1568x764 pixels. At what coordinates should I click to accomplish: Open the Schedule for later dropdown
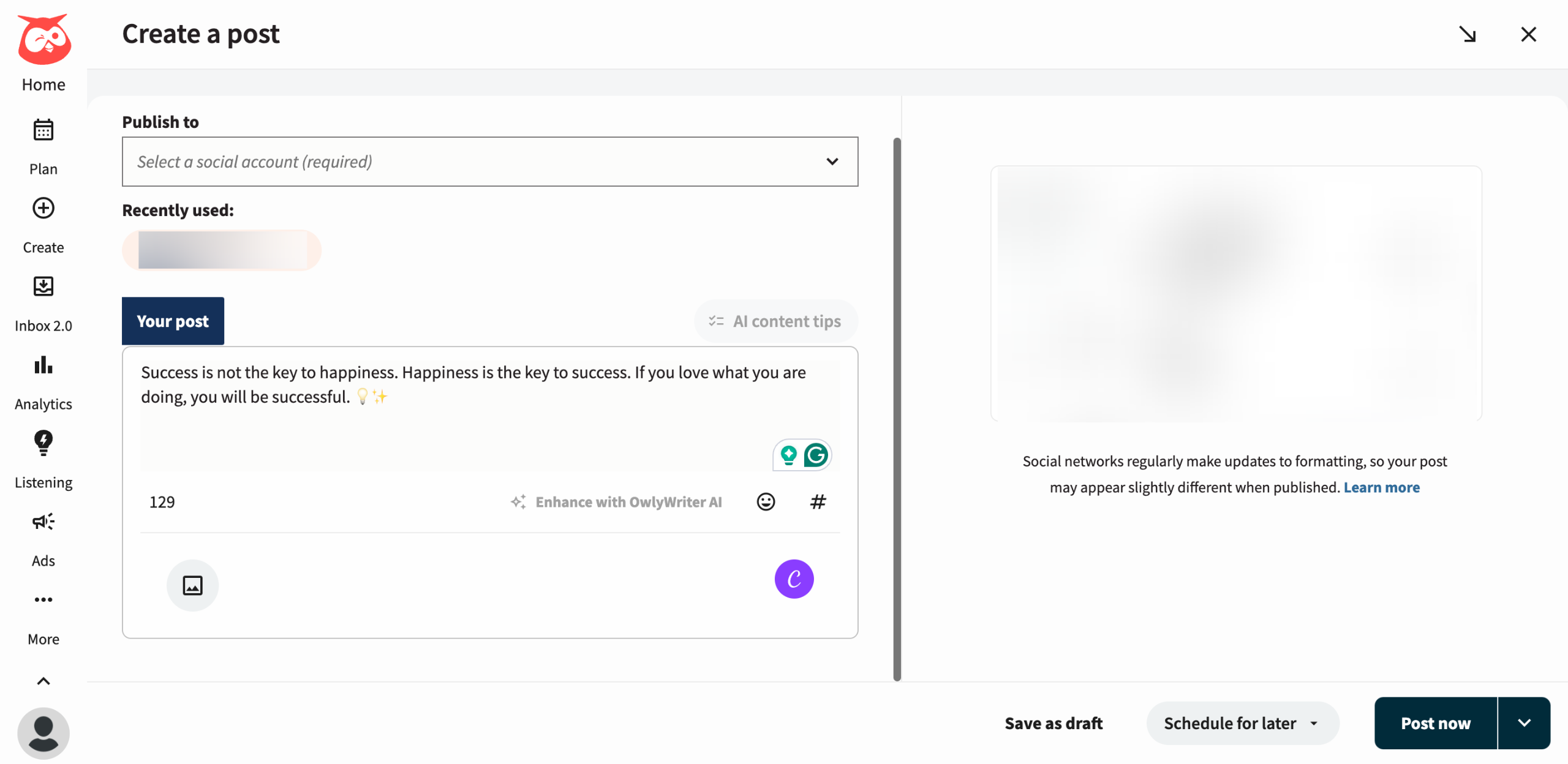[x=1242, y=723]
